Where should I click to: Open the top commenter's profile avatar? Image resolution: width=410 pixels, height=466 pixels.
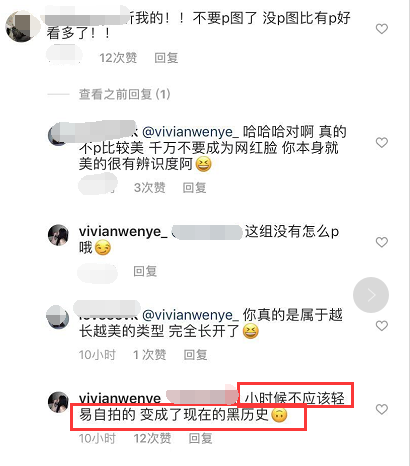pyautogui.click(x=21, y=26)
